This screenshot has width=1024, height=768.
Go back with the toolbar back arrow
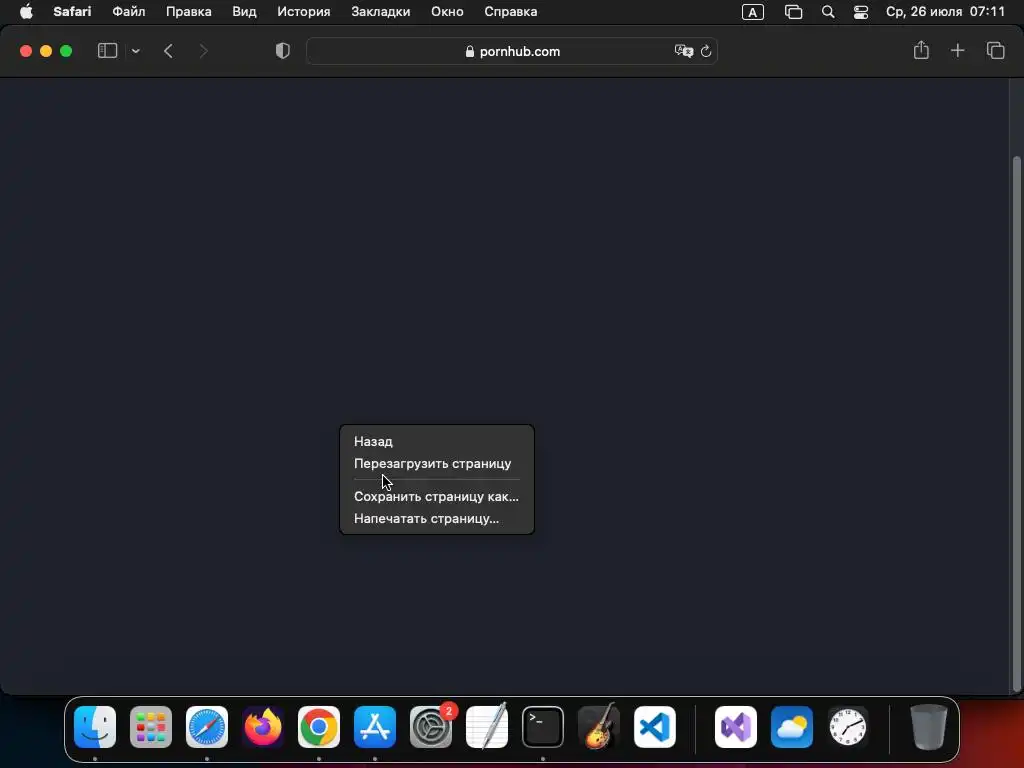click(x=168, y=51)
